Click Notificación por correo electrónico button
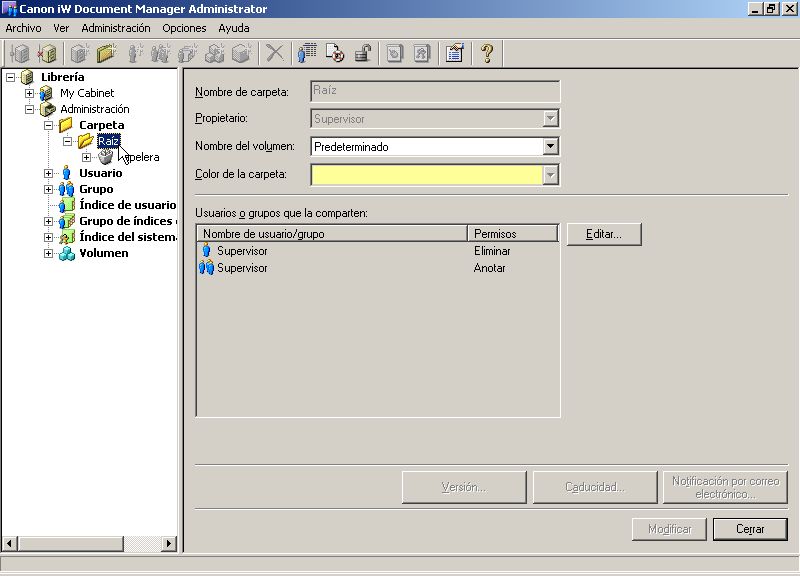Image resolution: width=800 pixels, height=576 pixels. pyautogui.click(x=725, y=487)
